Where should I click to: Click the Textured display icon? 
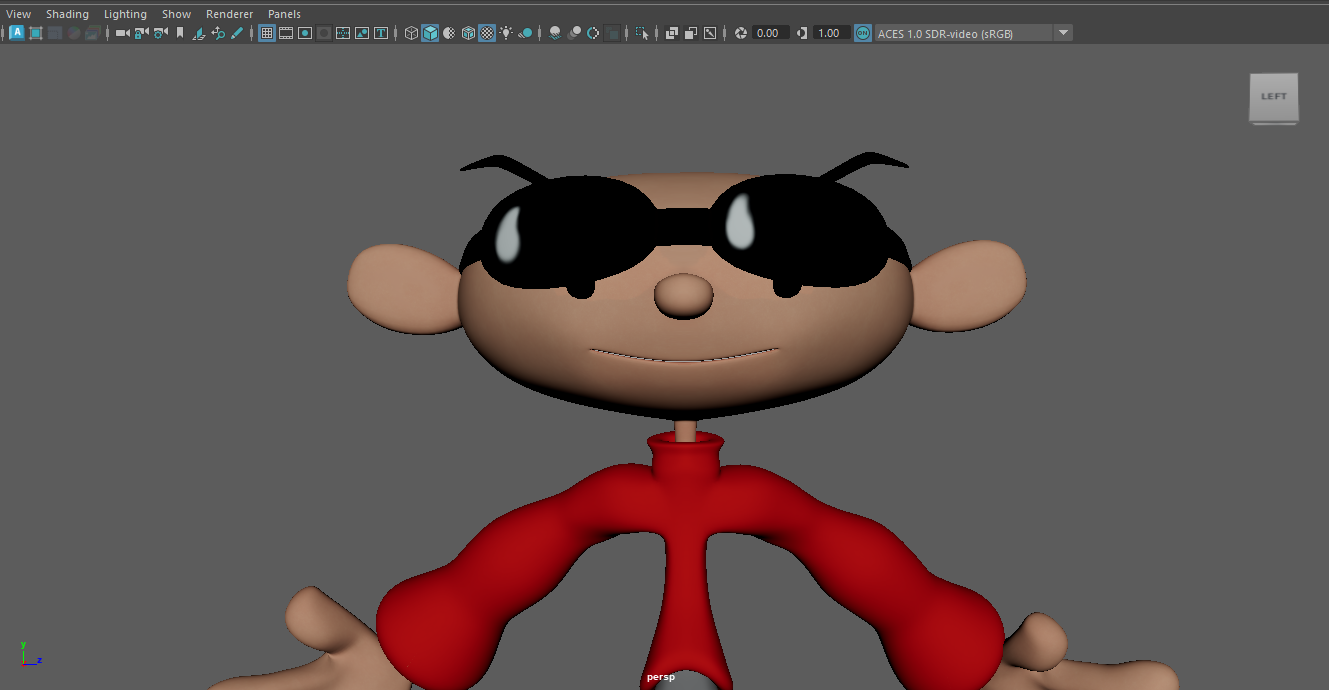[x=487, y=33]
